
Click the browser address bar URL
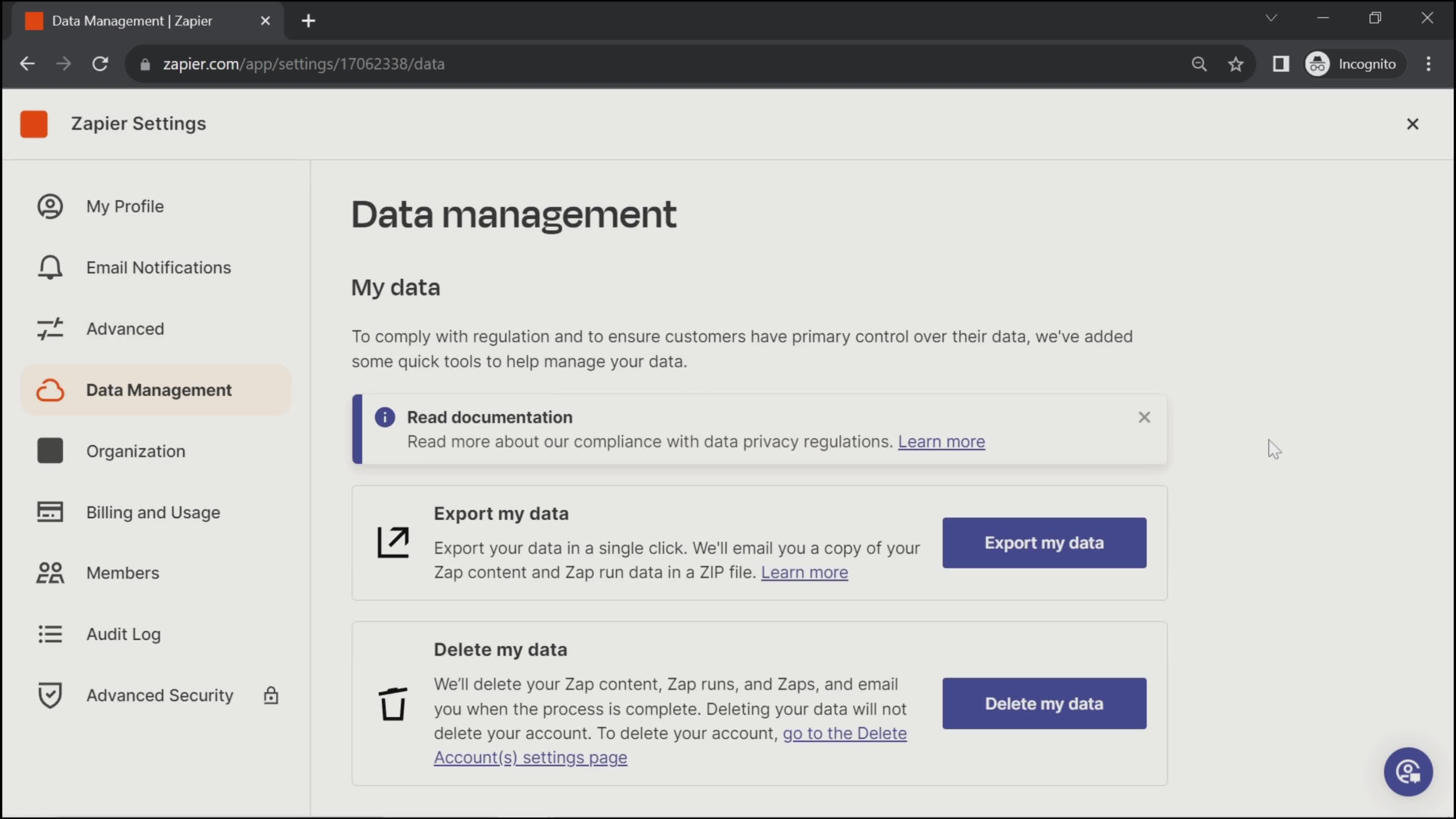303,64
